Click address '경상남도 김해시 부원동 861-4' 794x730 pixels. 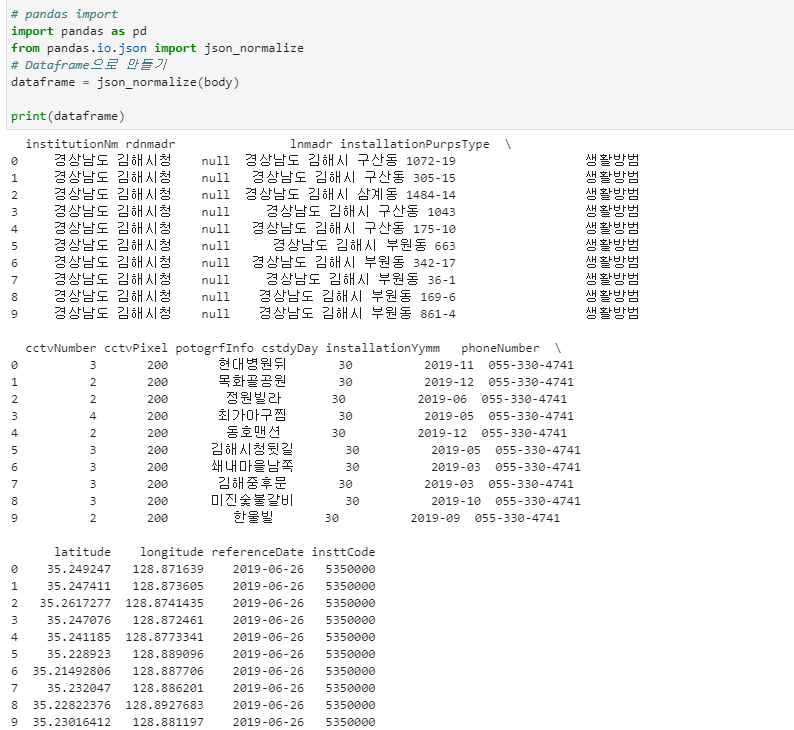point(358,314)
